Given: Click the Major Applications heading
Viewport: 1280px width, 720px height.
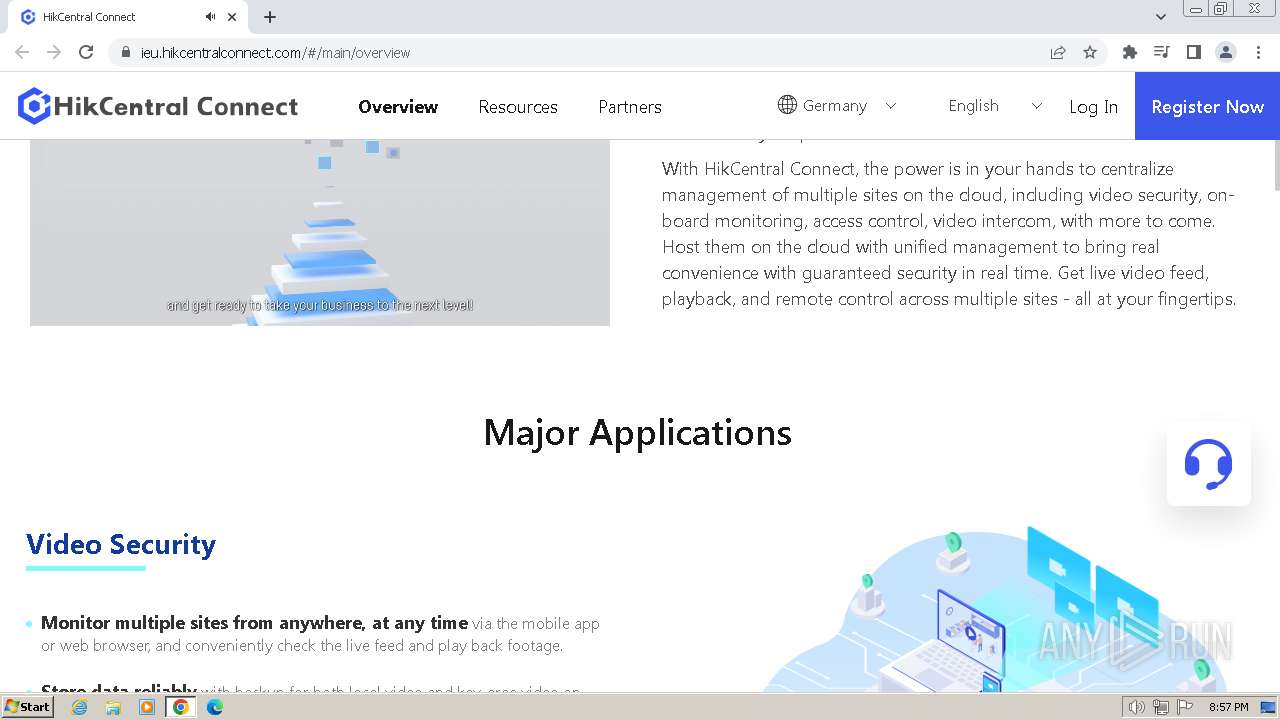Looking at the screenshot, I should tap(638, 432).
